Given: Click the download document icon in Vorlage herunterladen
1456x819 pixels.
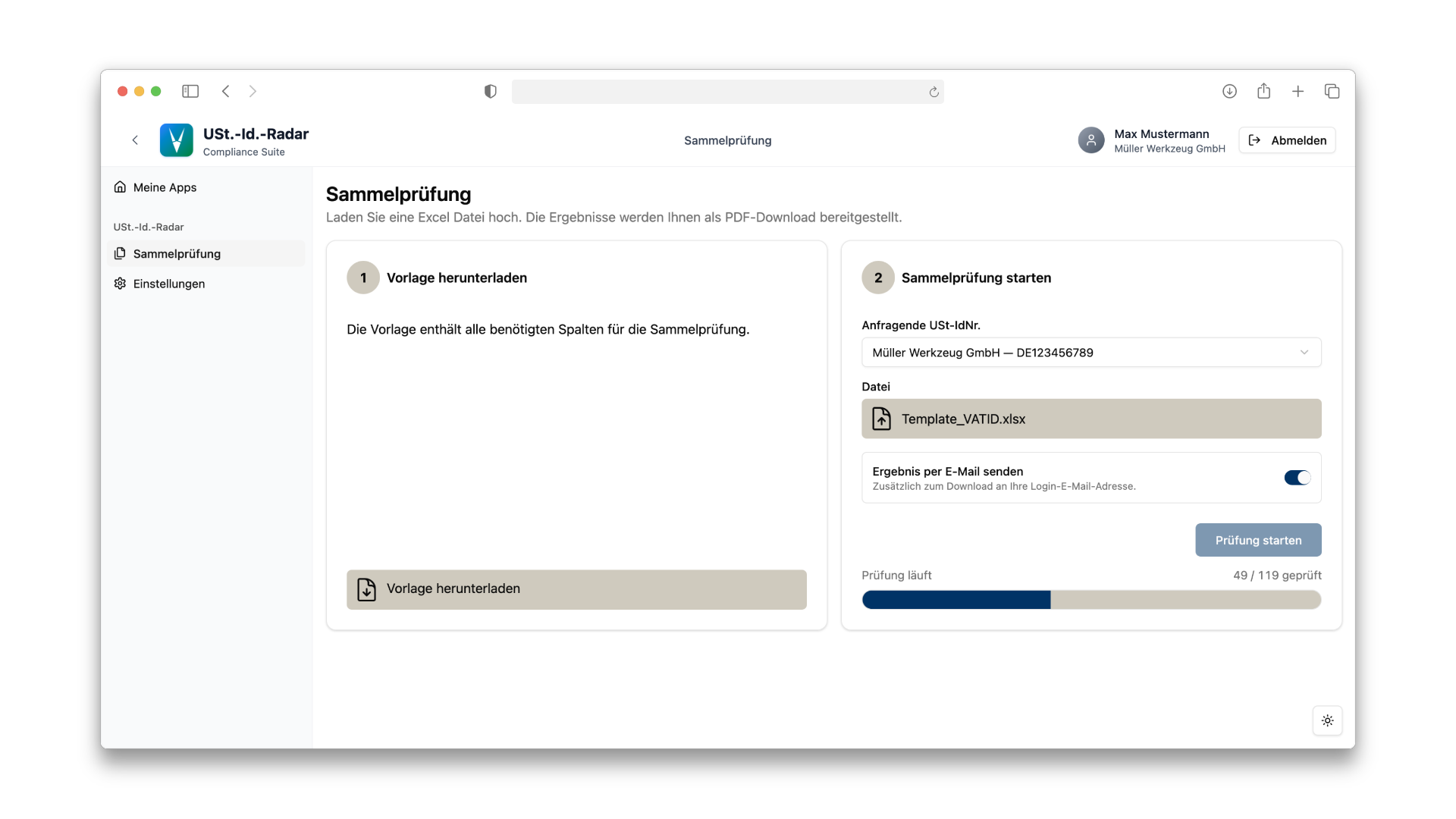Looking at the screenshot, I should click(x=366, y=589).
